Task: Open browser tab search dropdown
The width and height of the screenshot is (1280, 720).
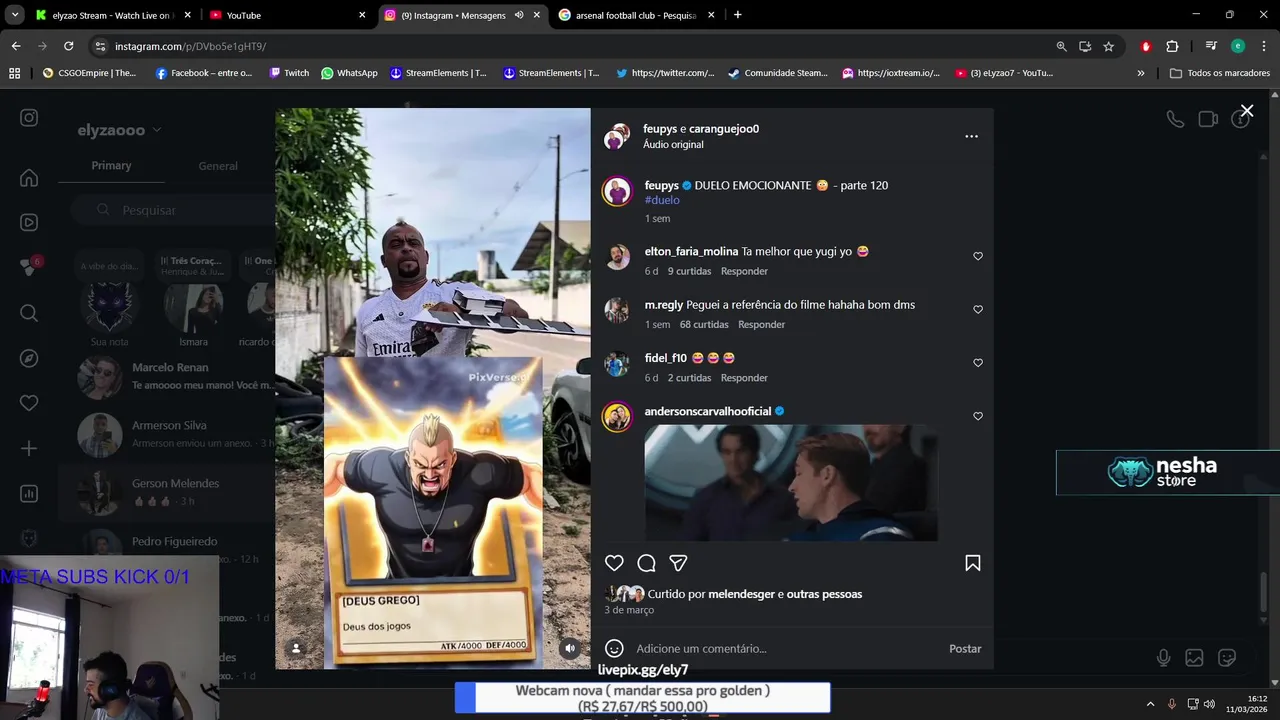Action: (x=15, y=15)
